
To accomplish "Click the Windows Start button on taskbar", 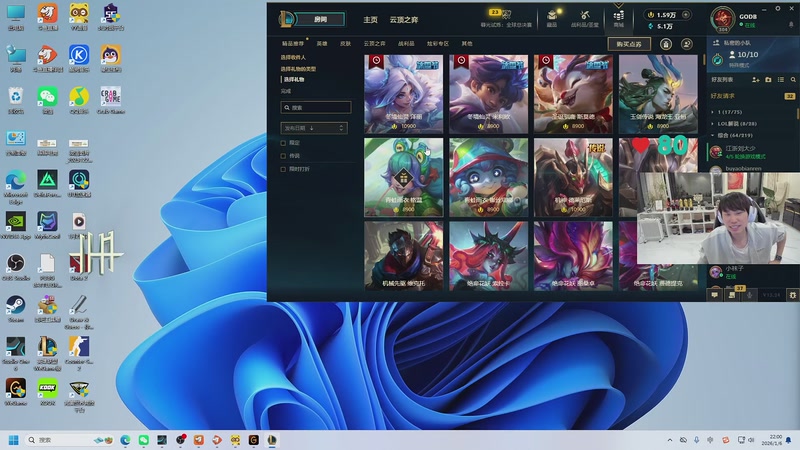I will pyautogui.click(x=14, y=440).
